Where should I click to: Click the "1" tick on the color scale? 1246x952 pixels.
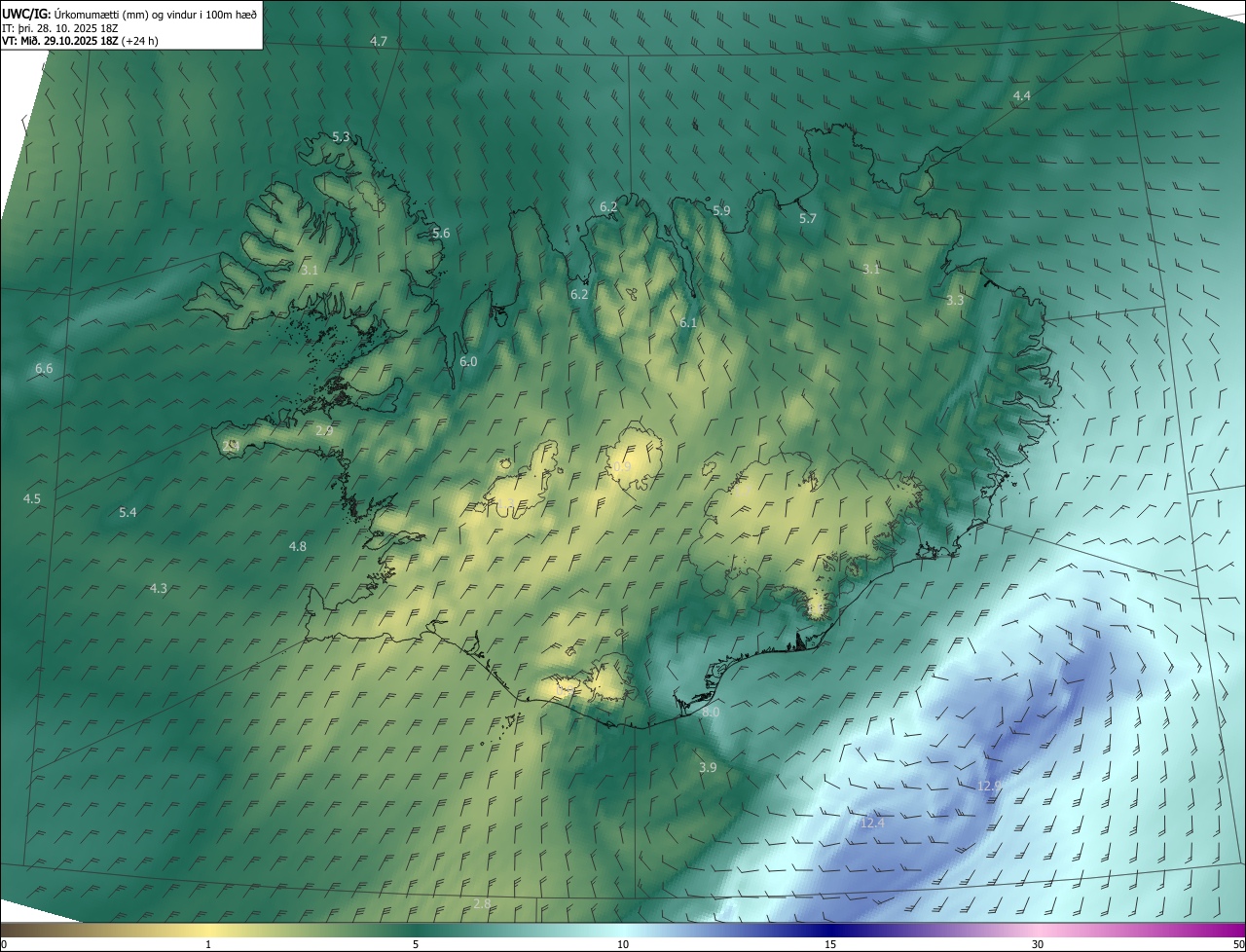pos(208,944)
